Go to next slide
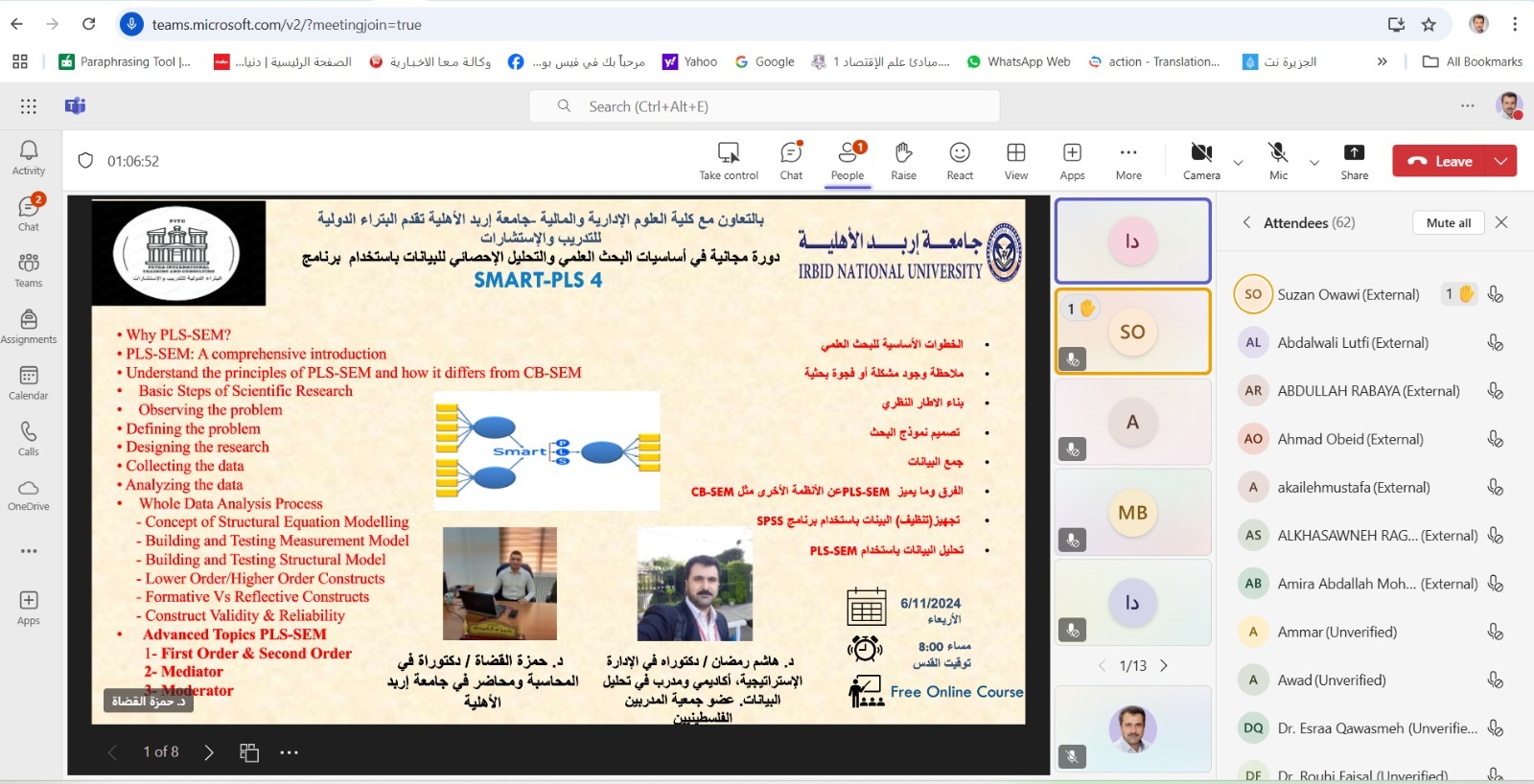The width and height of the screenshot is (1534, 784). (209, 752)
